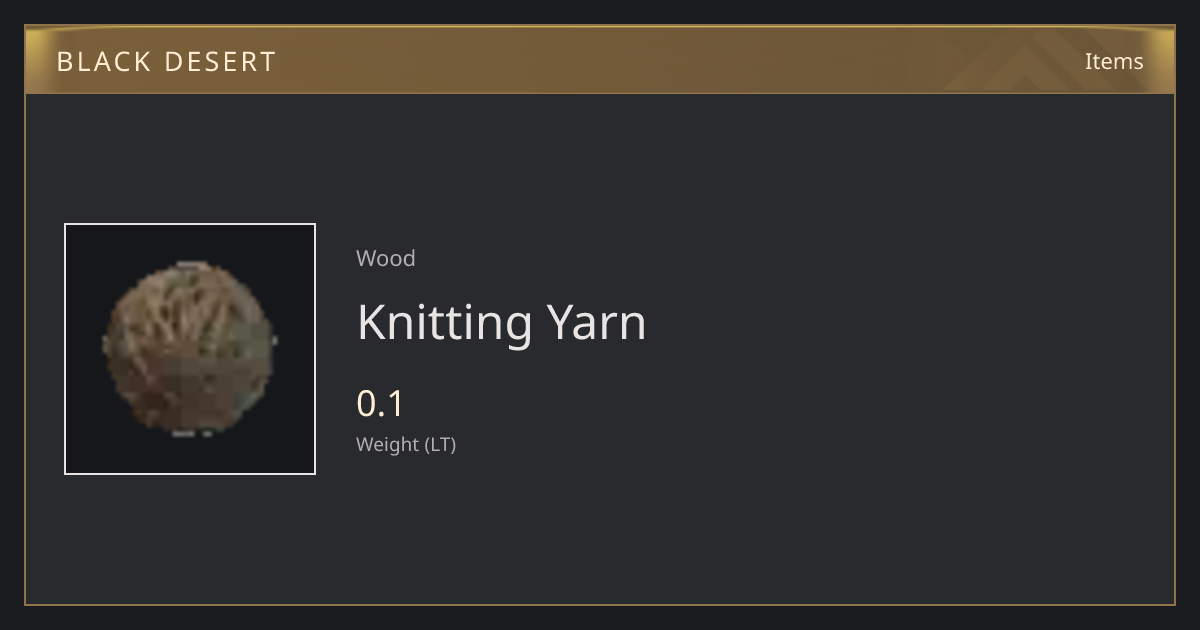This screenshot has width=1200, height=630.
Task: Click the (LT) unit text under the weight
Action: (440, 444)
